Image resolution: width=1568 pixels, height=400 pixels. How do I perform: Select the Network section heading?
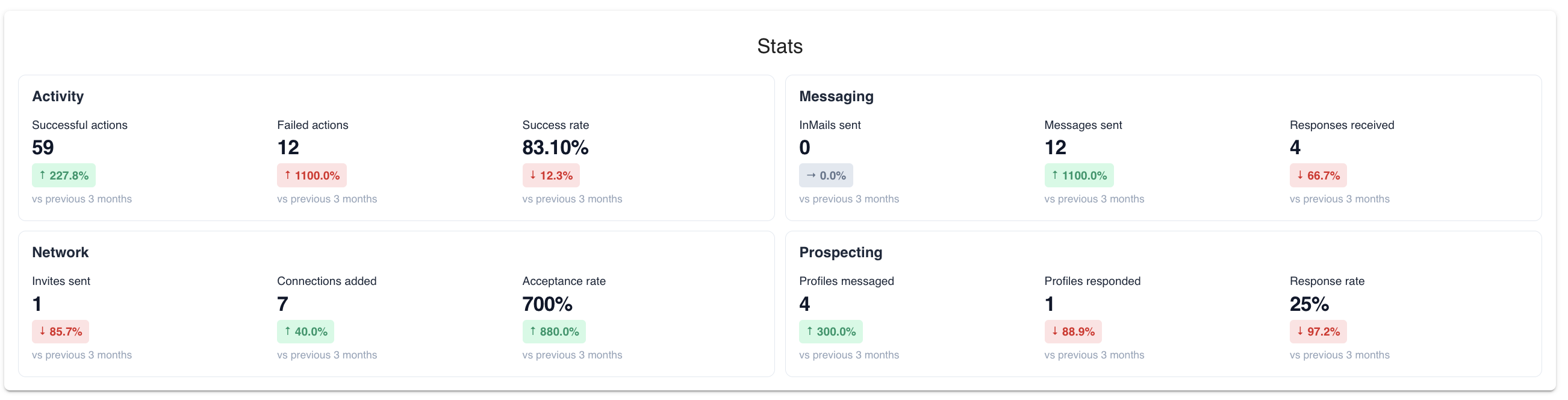60,252
